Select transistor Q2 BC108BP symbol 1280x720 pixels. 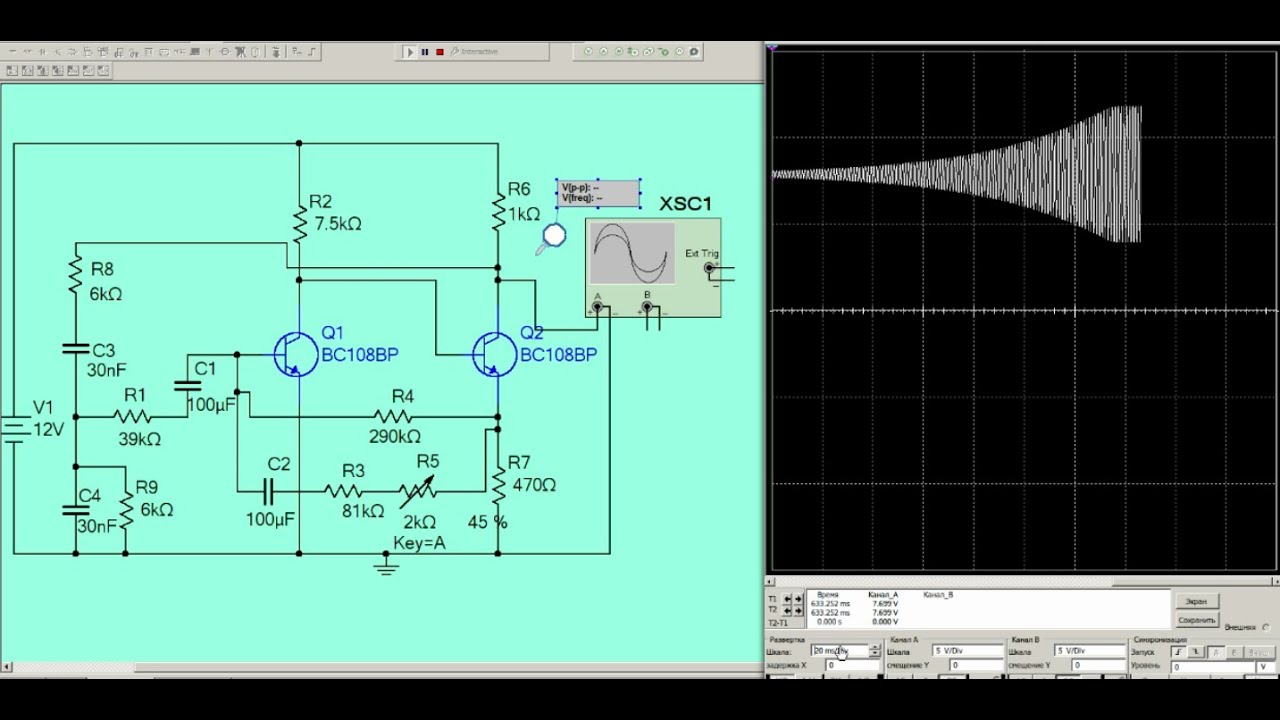(494, 355)
